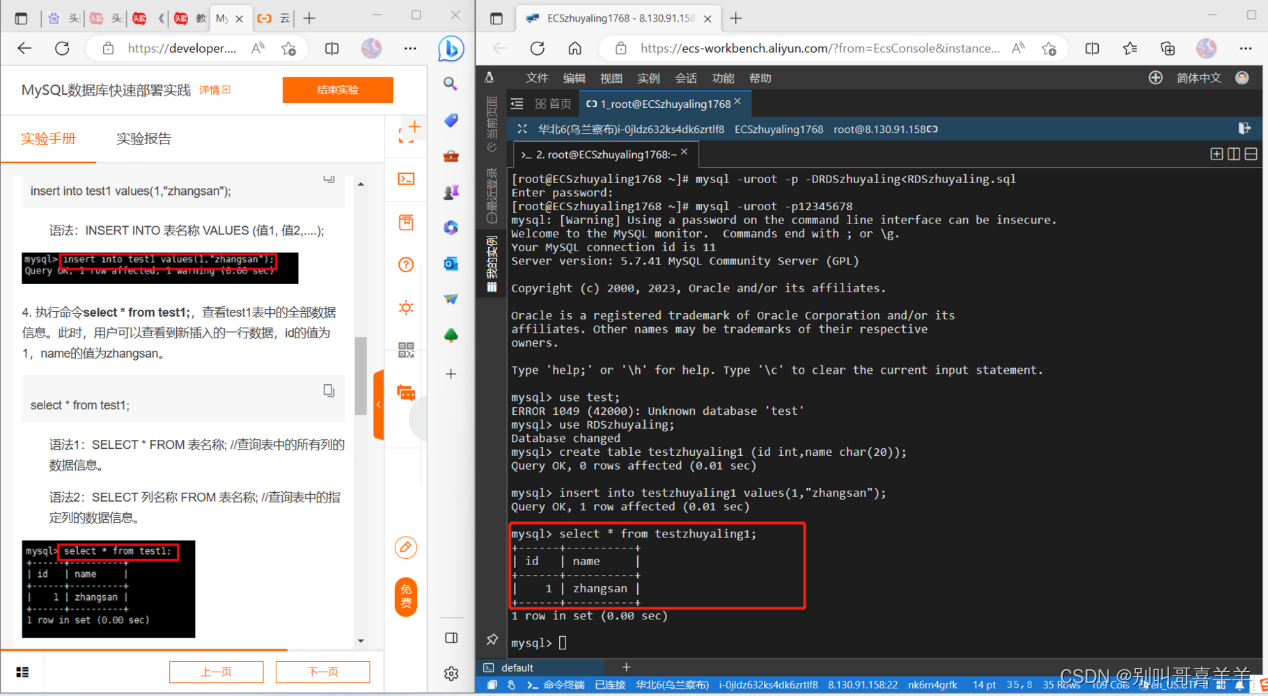Screen dimensions: 1268x696
Task: Open the split screen icon in right browser
Action: tap(1092, 48)
